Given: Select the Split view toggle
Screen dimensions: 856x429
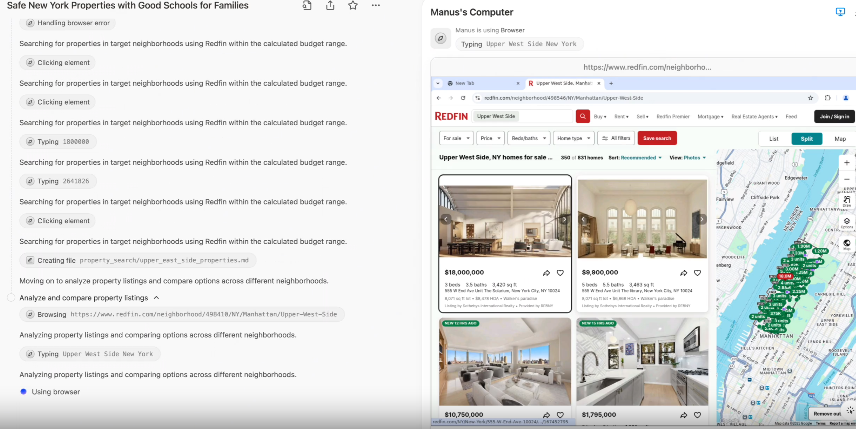Looking at the screenshot, I should tap(806, 139).
